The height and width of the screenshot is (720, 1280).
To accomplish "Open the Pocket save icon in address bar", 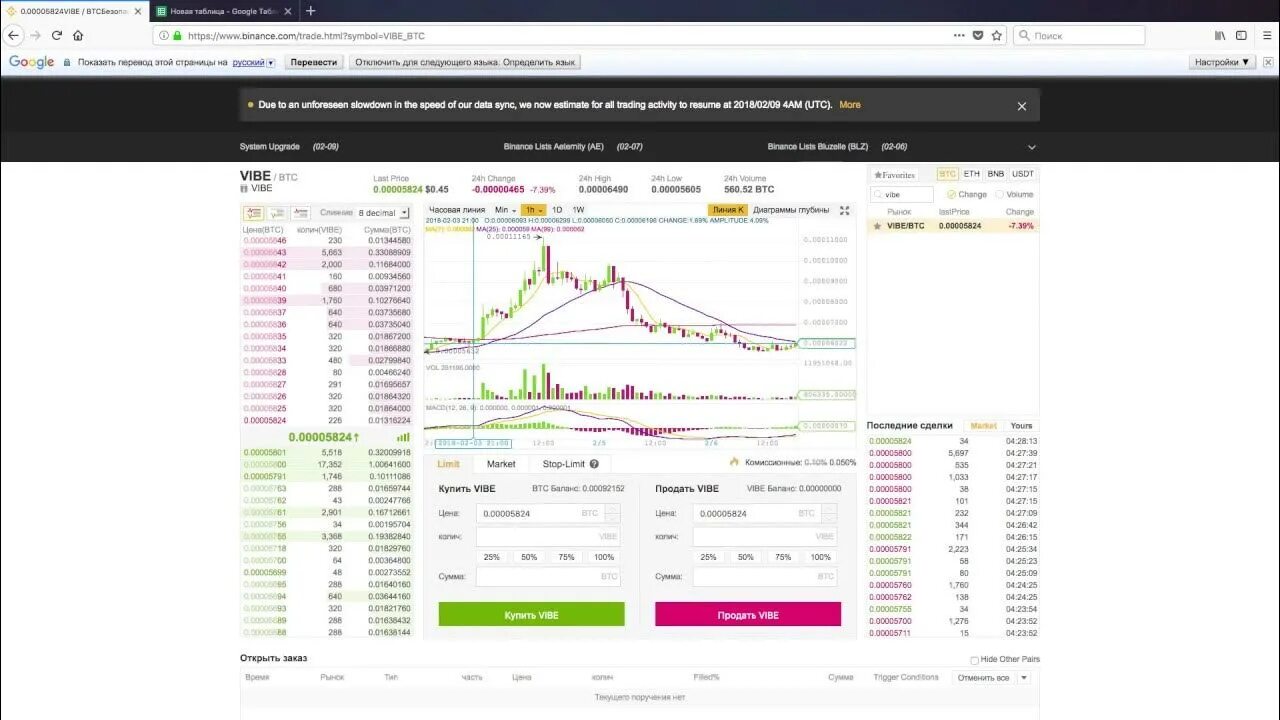I will tap(978, 35).
